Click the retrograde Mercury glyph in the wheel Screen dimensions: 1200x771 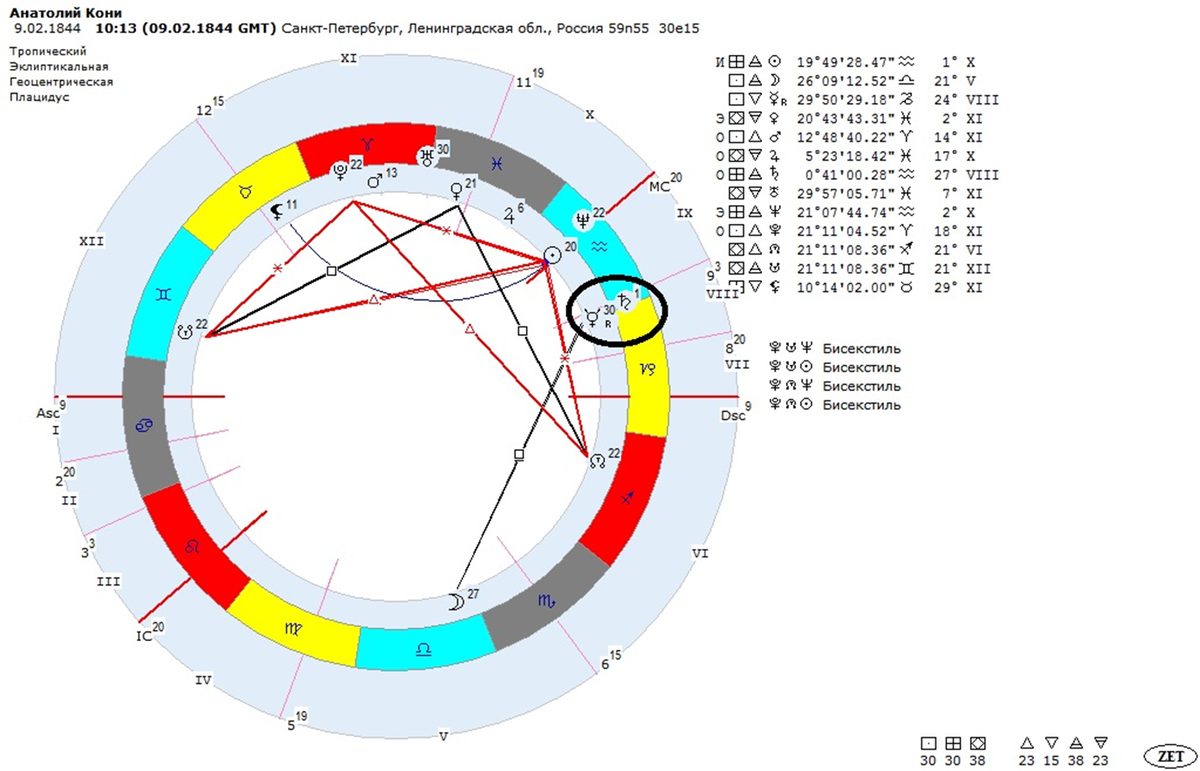click(x=592, y=317)
